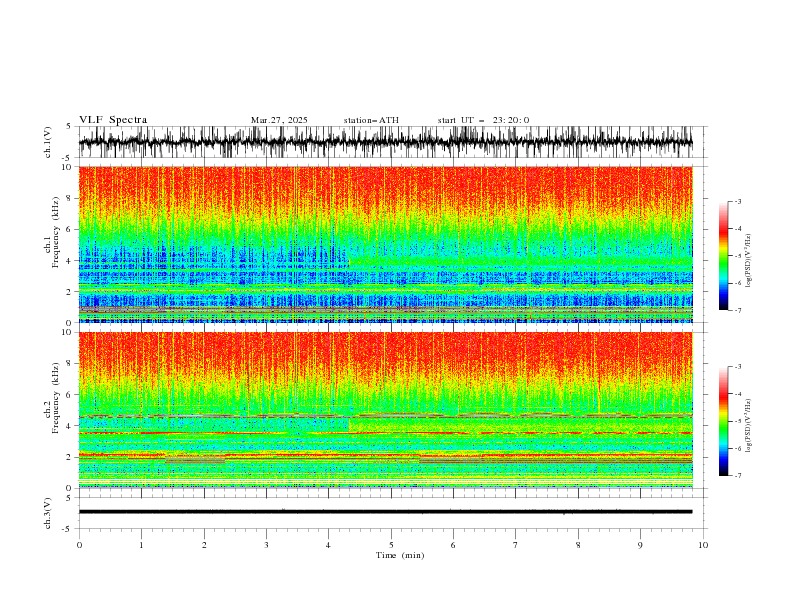Image resolution: width=792 pixels, height=612 pixels.
Task: Click time axis tick label "6"
Action: (x=453, y=545)
